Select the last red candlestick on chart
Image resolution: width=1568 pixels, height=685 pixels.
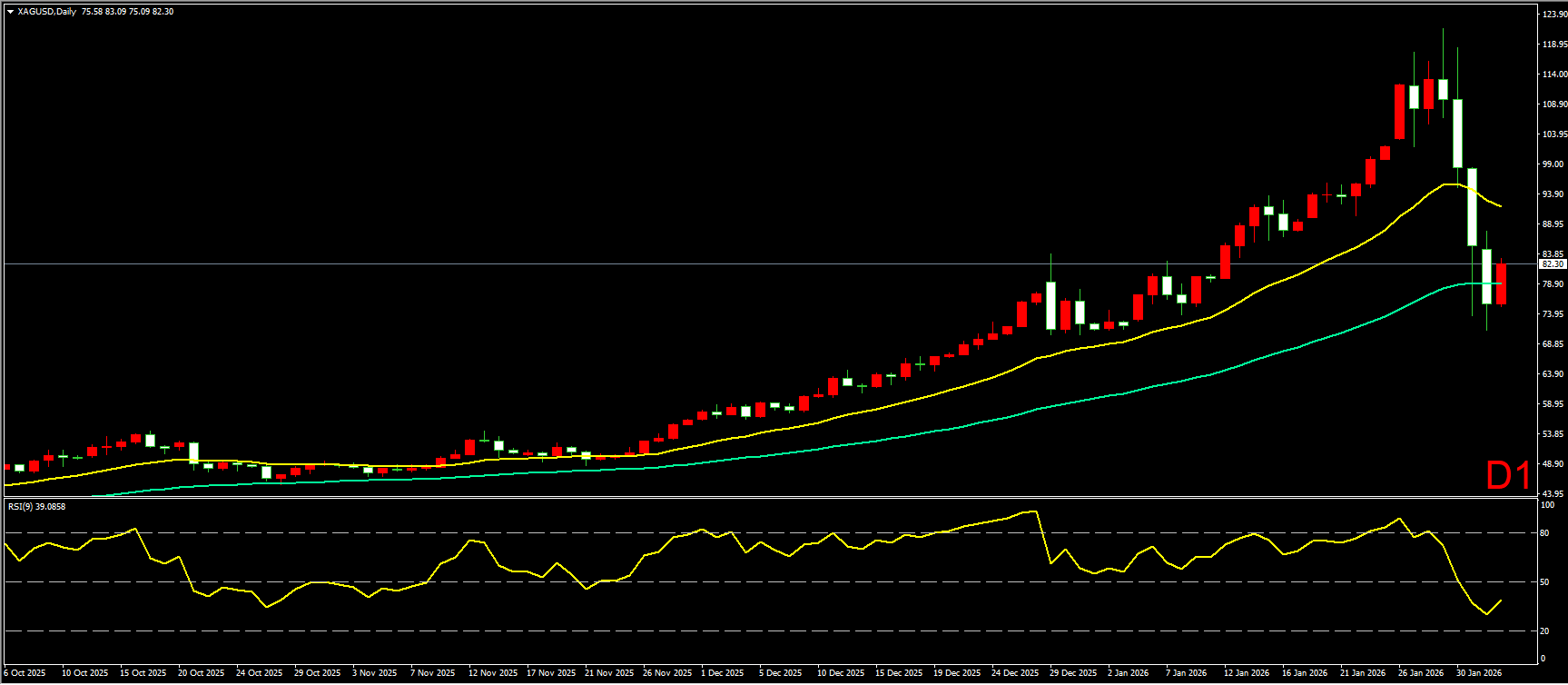[x=1502, y=283]
